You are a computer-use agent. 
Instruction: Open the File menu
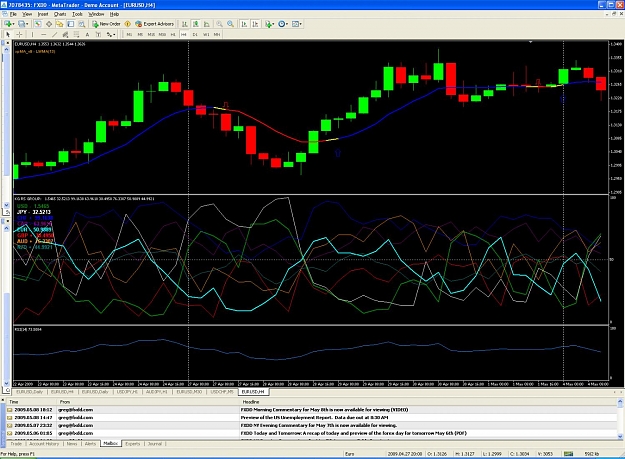(13, 14)
